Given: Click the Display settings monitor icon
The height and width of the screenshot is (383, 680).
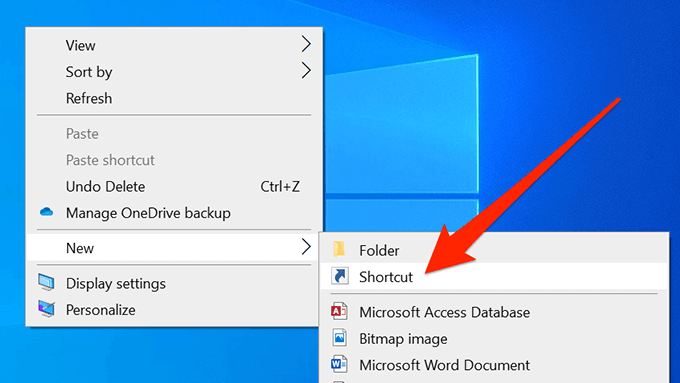Looking at the screenshot, I should pos(46,283).
